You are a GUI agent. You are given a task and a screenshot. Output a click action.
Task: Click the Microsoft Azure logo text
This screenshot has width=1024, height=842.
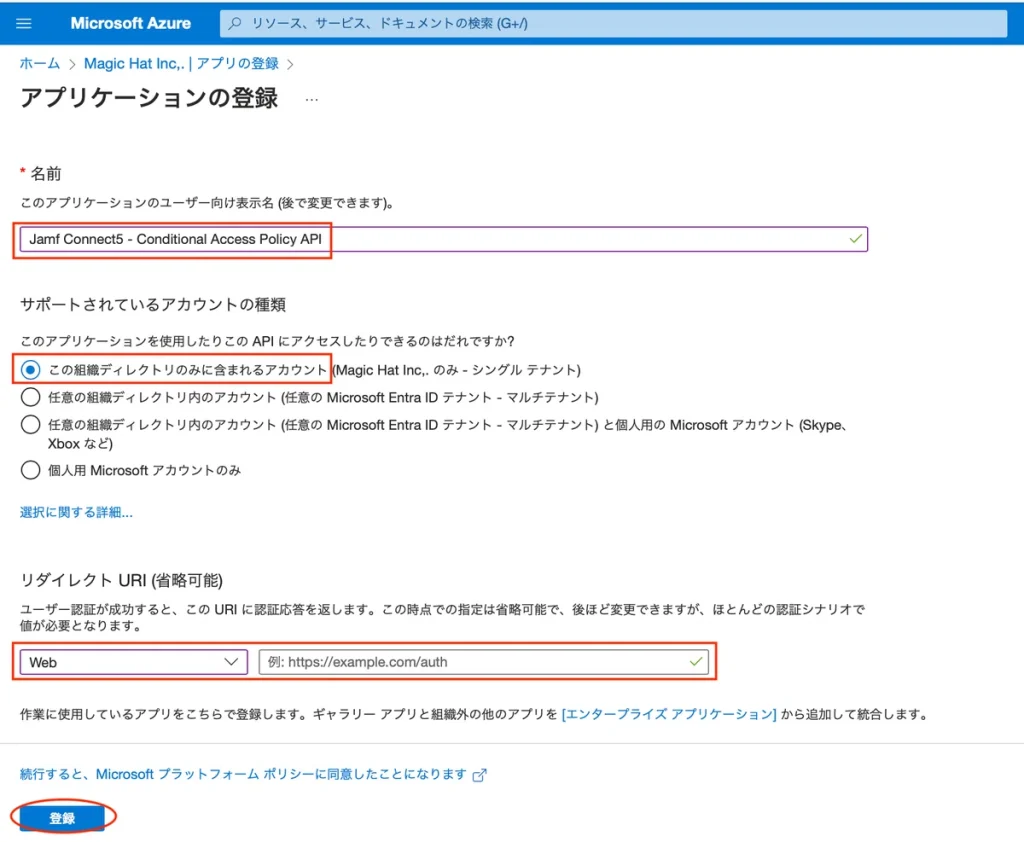(130, 23)
